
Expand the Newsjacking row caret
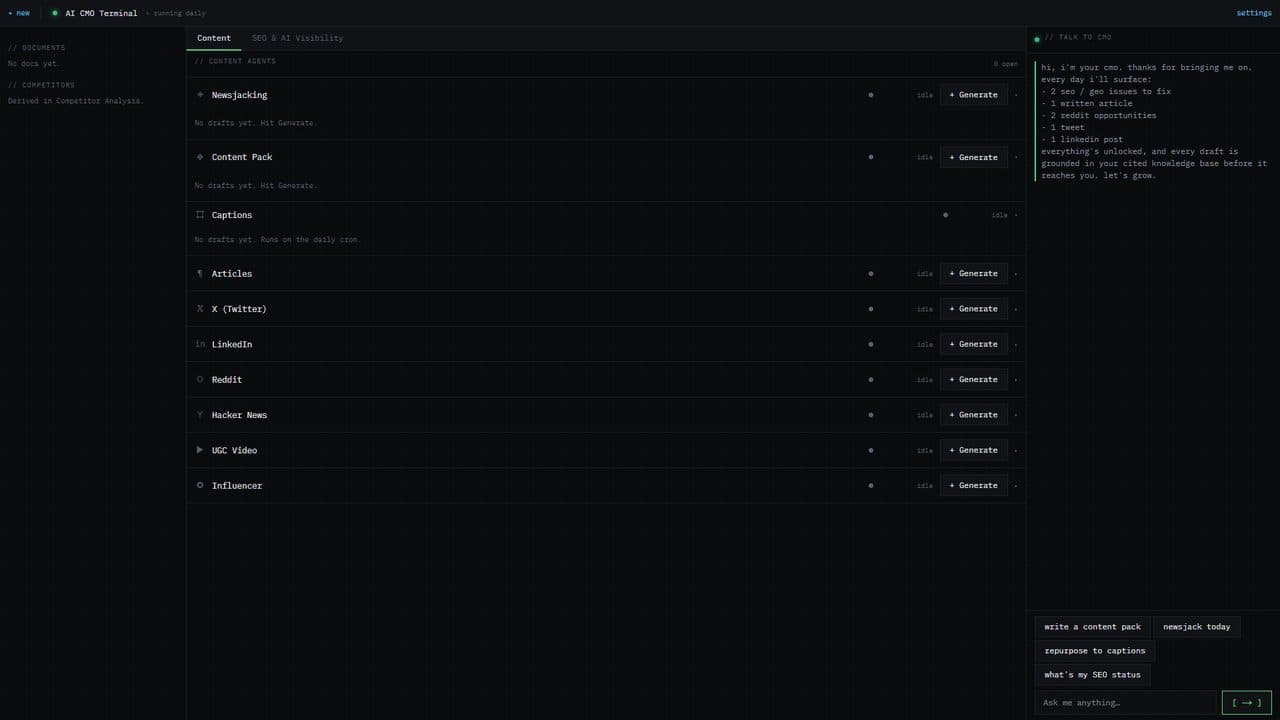1016,95
